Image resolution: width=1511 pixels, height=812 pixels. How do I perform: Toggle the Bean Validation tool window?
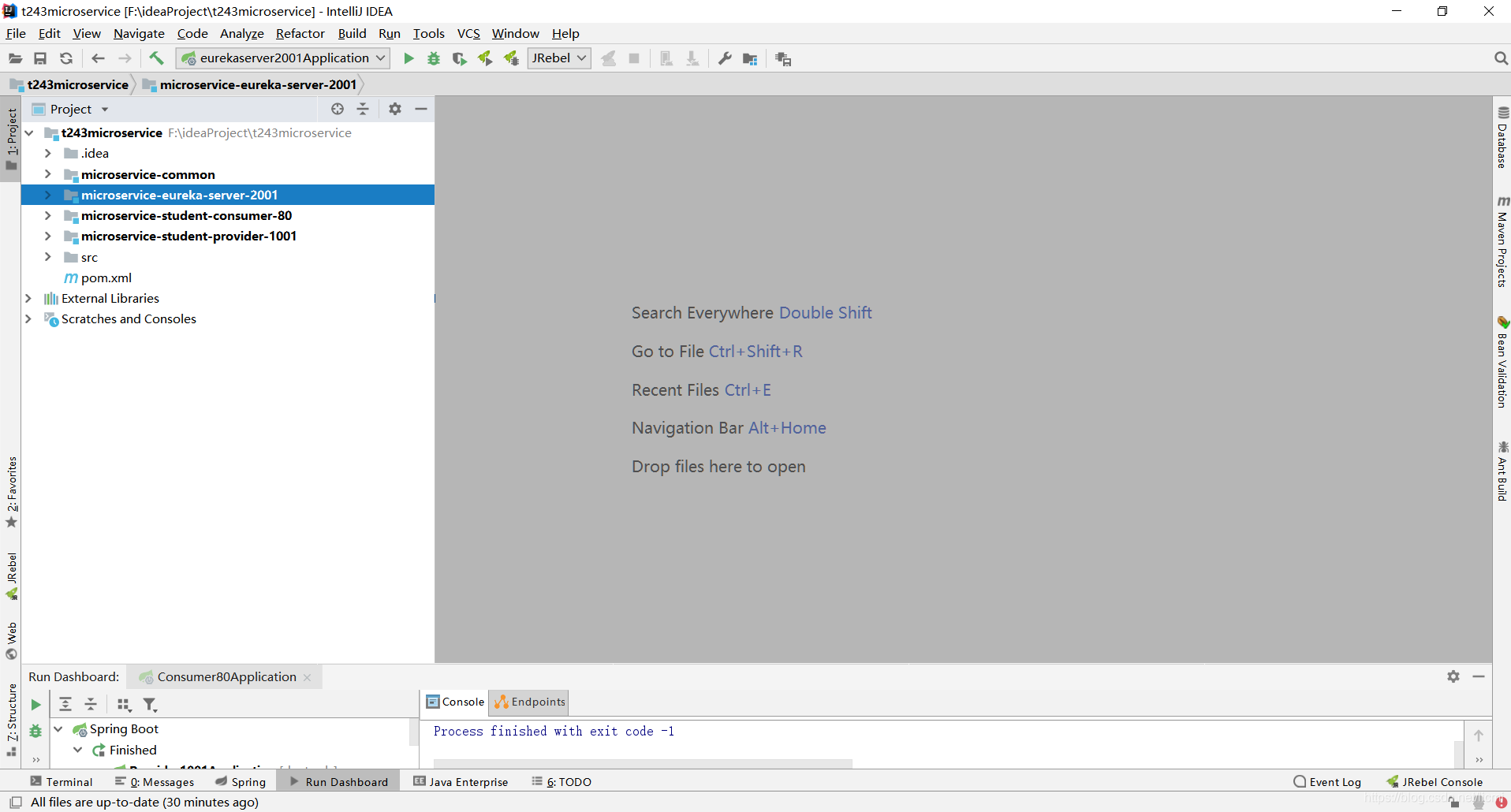pyautogui.click(x=1502, y=362)
